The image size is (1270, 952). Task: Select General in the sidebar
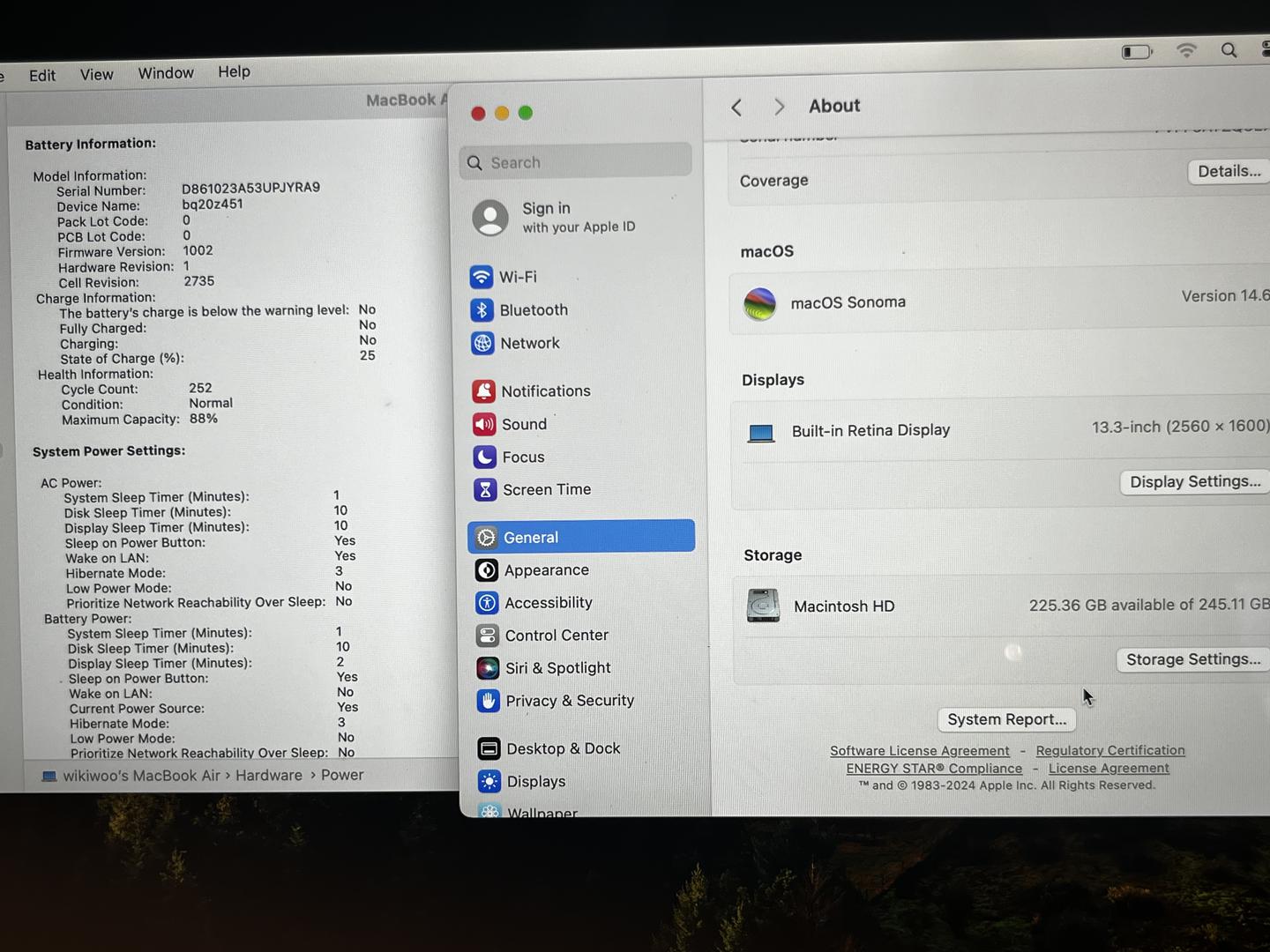[x=581, y=537]
